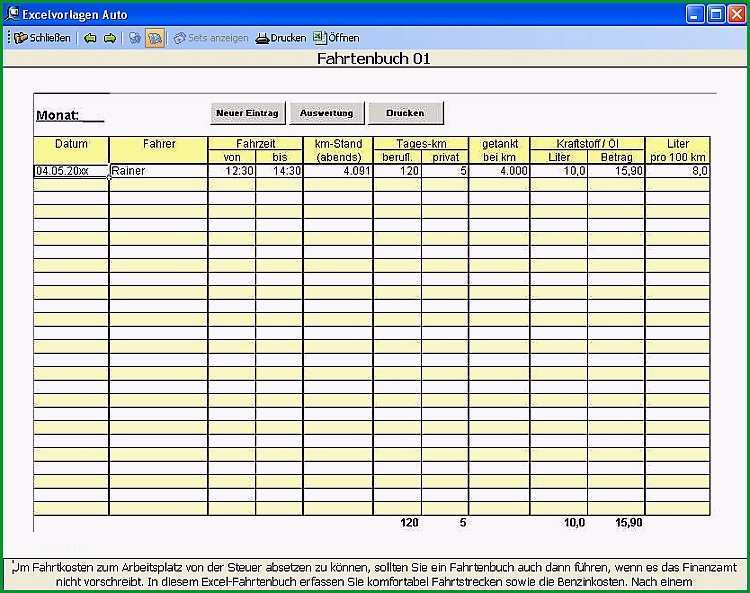Click the greyed icon after the arrows
The width and height of the screenshot is (750, 593).
[135, 38]
